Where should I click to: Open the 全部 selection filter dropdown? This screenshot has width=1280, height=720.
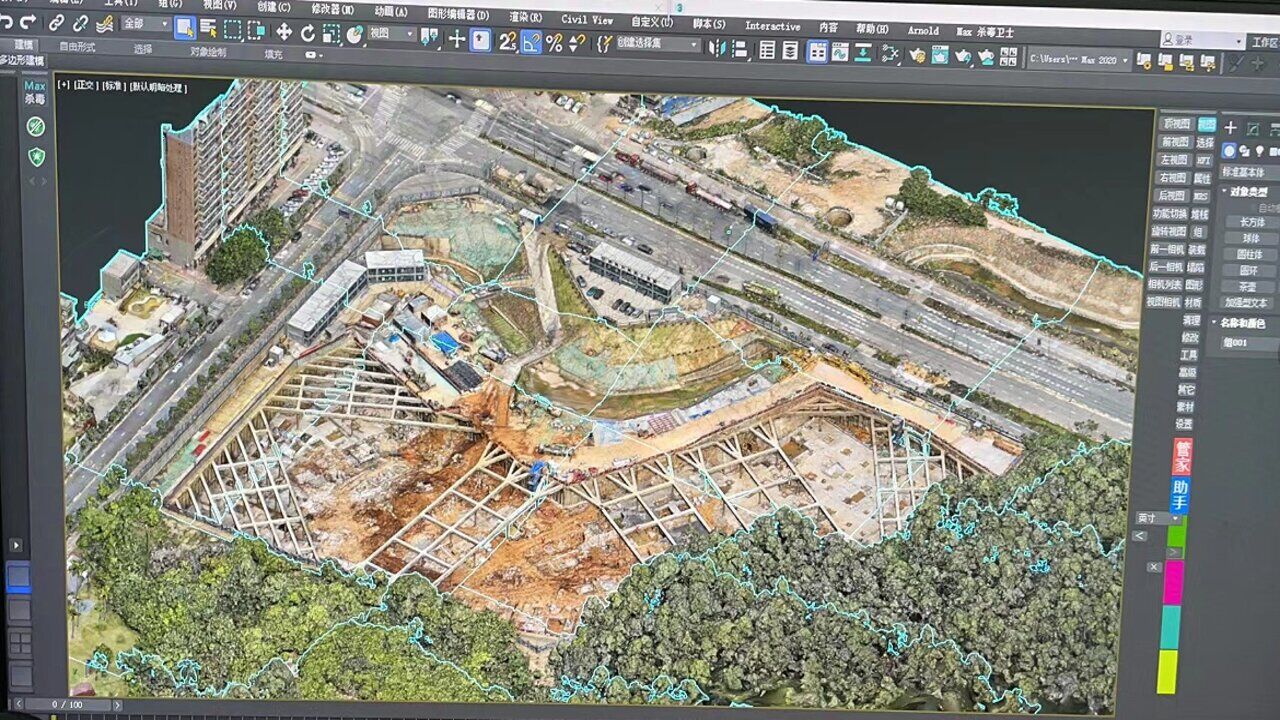145,23
